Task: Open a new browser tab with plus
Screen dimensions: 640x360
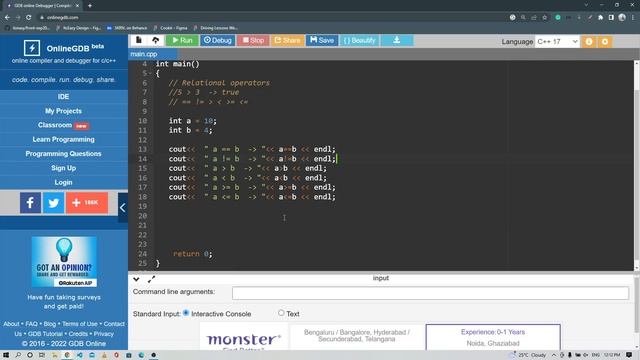Action: [90, 6]
